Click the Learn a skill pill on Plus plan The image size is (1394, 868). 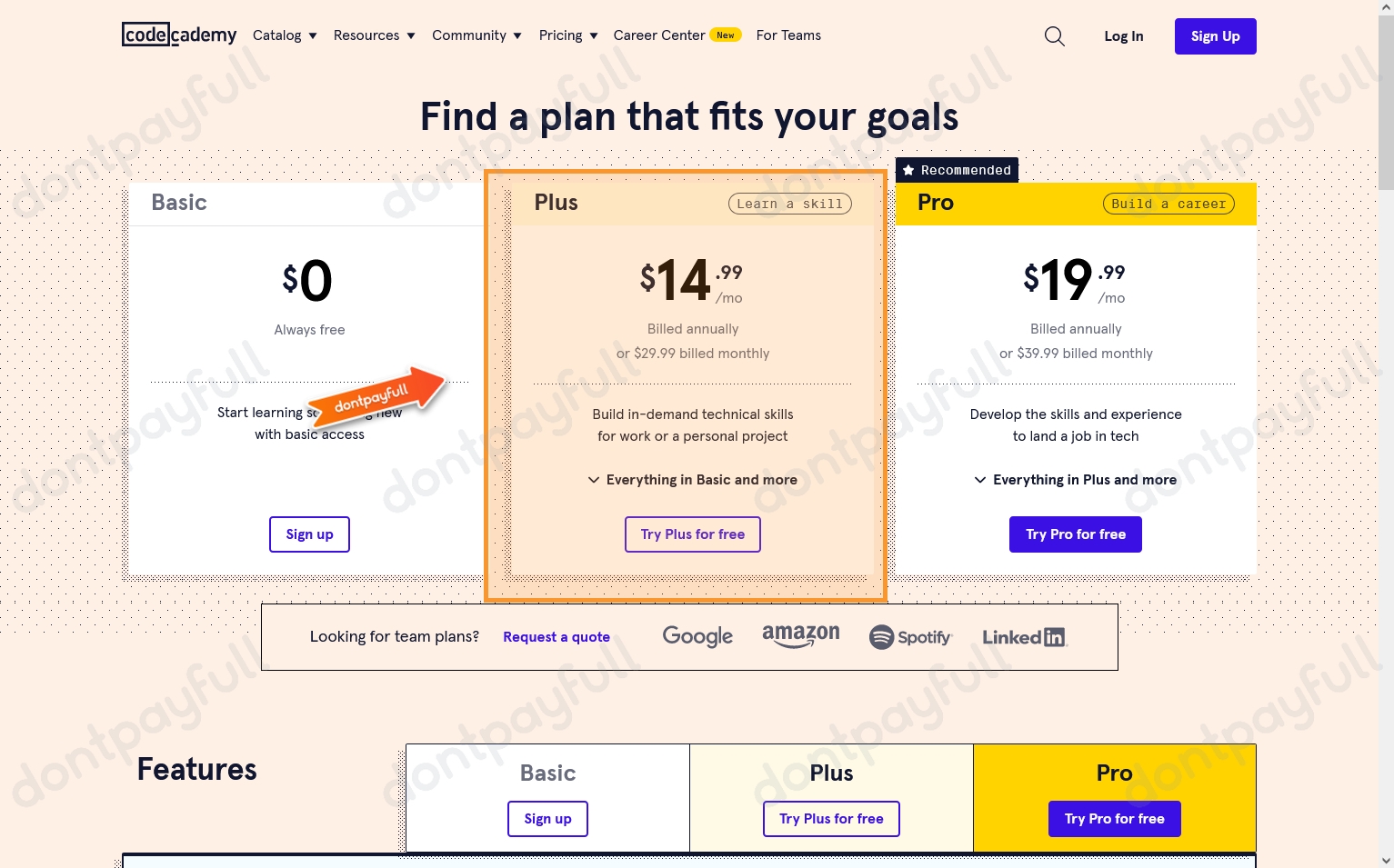788,204
